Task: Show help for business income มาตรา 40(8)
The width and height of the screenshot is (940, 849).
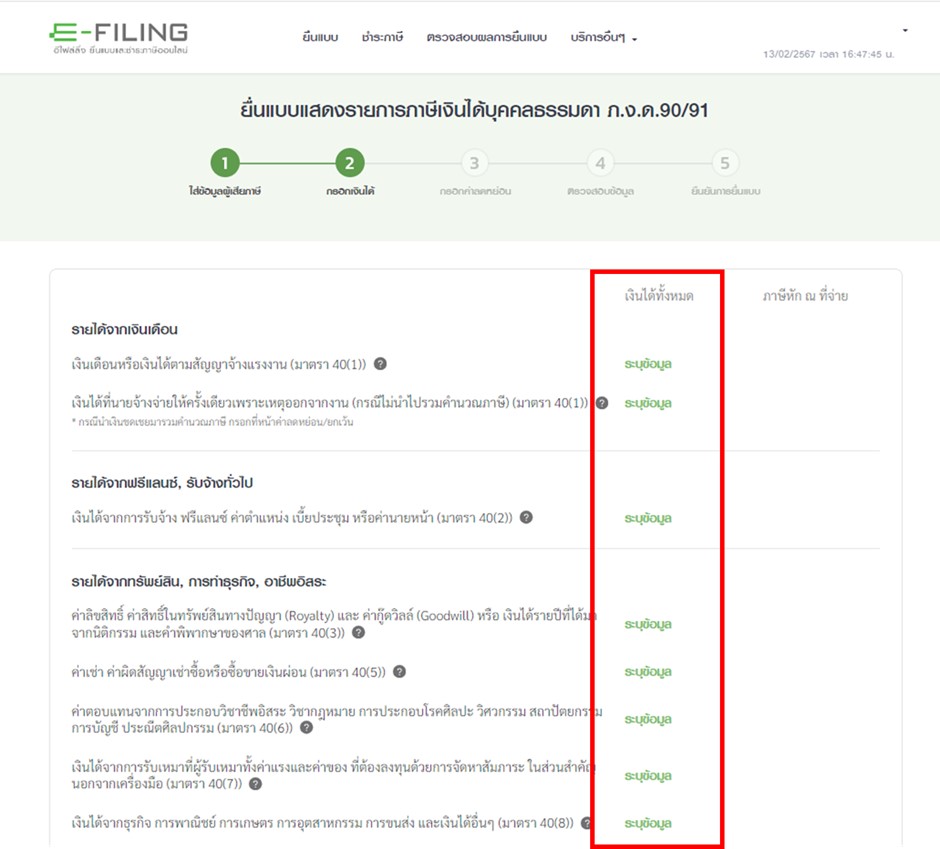Action: pos(586,823)
